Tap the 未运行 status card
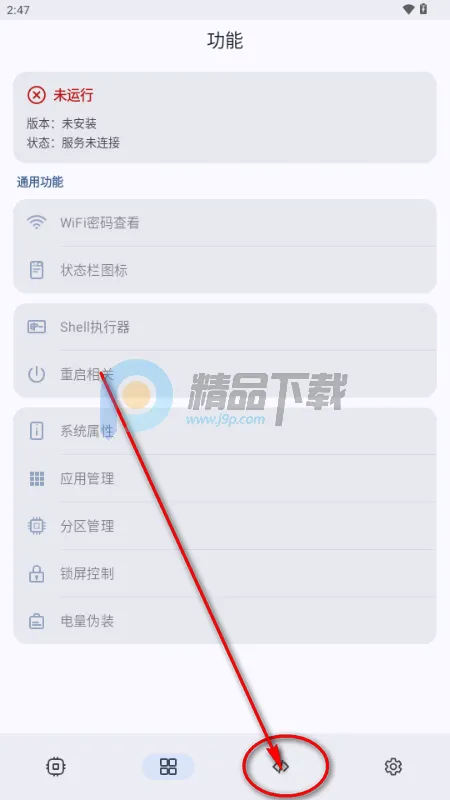Viewport: 450px width, 800px height. [224, 117]
